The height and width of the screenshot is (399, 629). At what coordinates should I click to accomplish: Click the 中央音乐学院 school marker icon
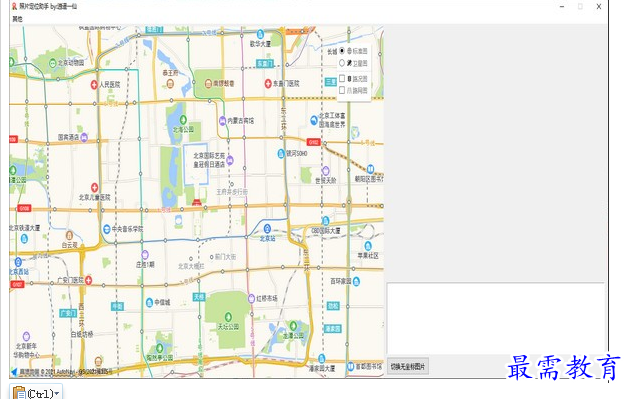(107, 229)
